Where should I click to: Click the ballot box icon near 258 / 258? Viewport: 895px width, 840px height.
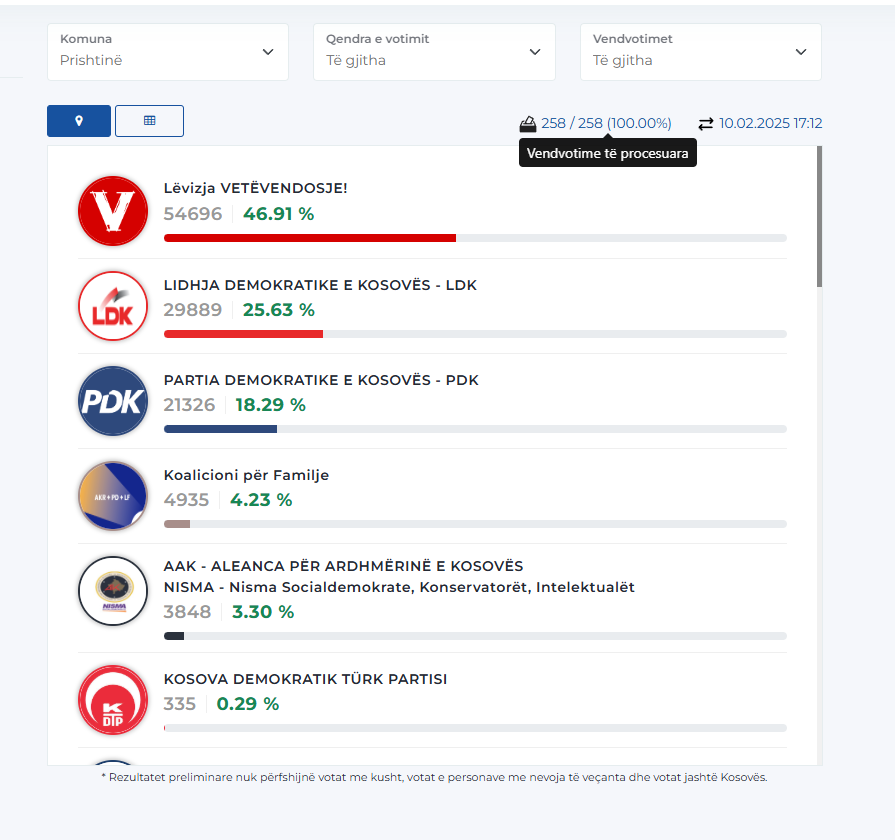[528, 124]
